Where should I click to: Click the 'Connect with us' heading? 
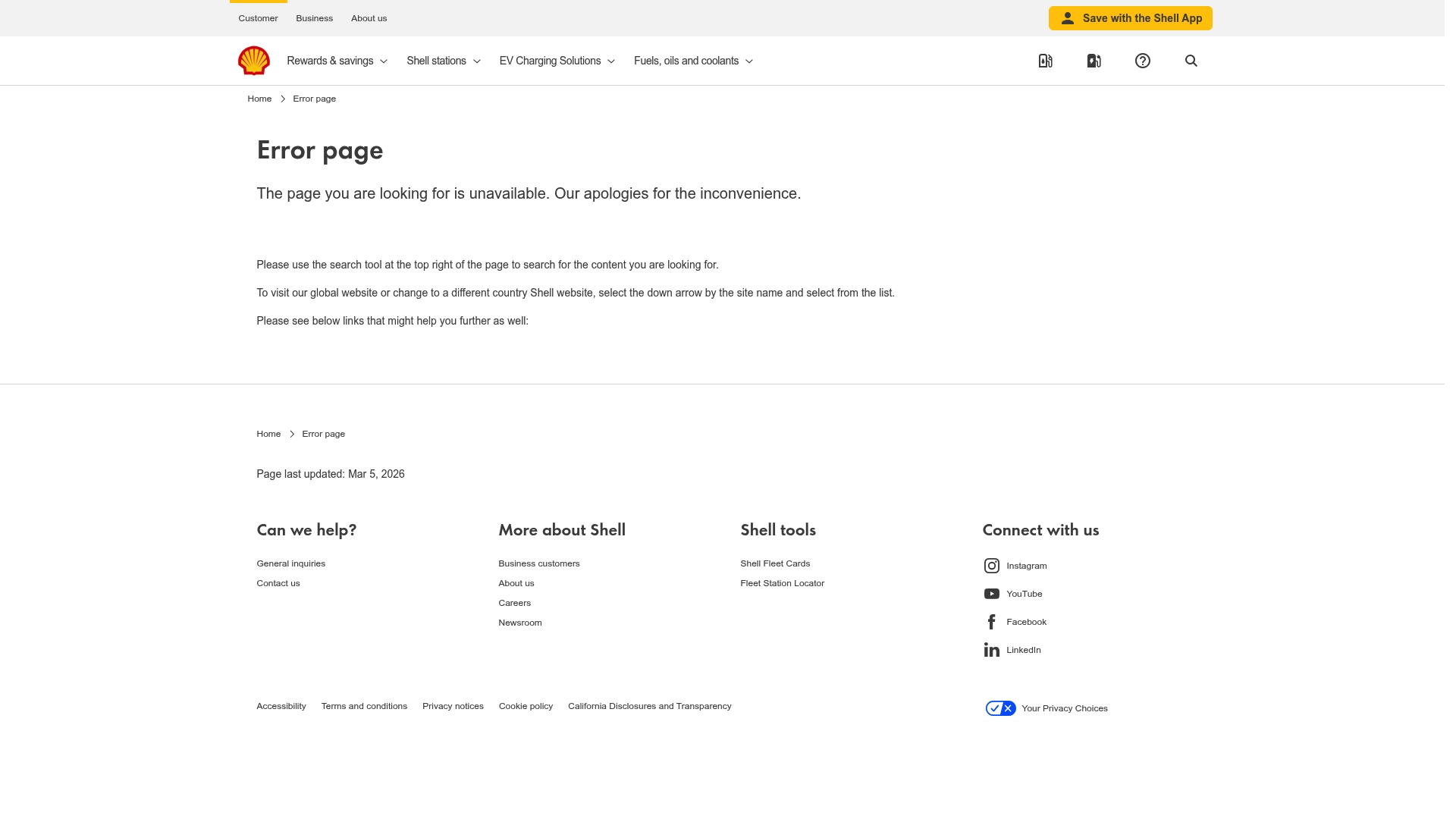pos(1040,530)
